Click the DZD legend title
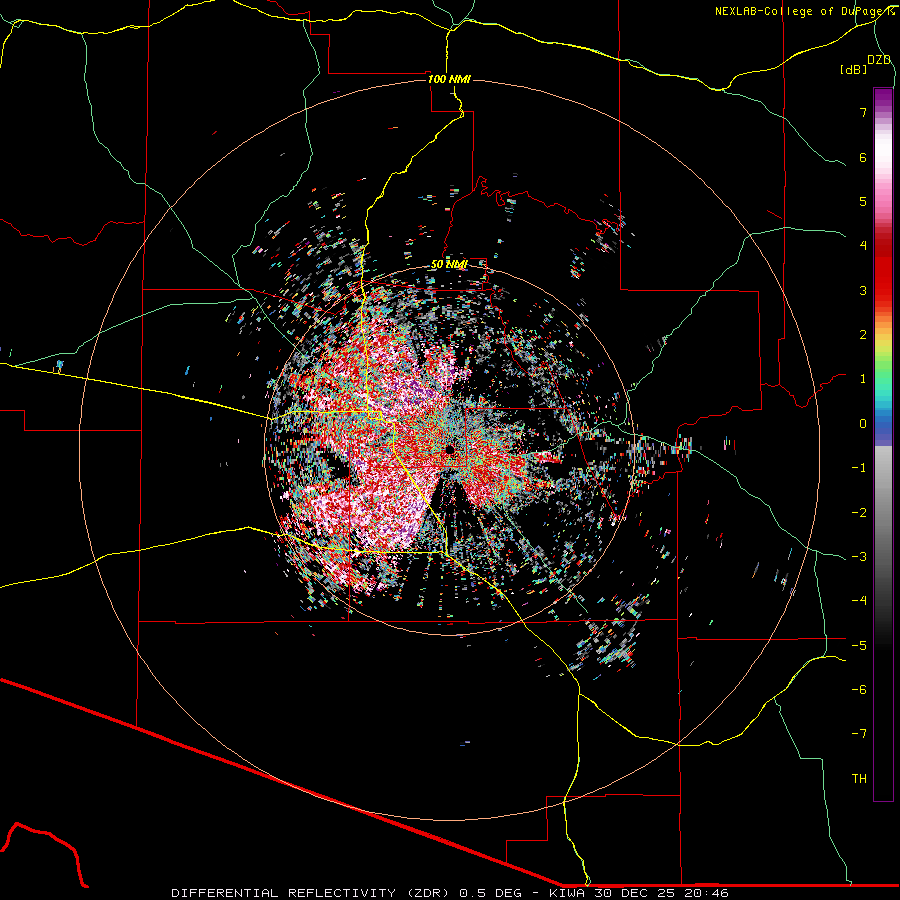900x900 pixels. click(x=879, y=60)
